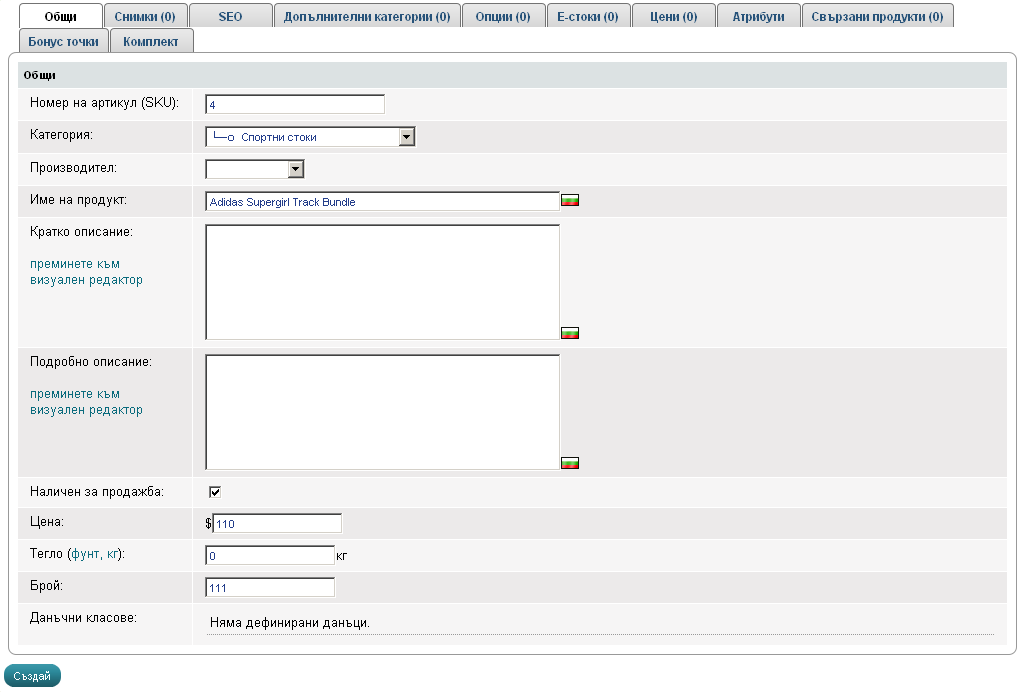The height and width of the screenshot is (692, 1023).
Task: Open the SEO tab
Action: pos(230,17)
